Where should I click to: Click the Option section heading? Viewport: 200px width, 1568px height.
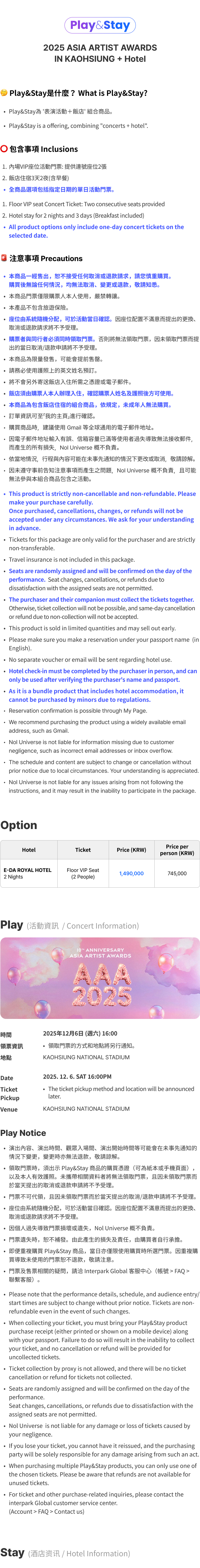pos(19,825)
